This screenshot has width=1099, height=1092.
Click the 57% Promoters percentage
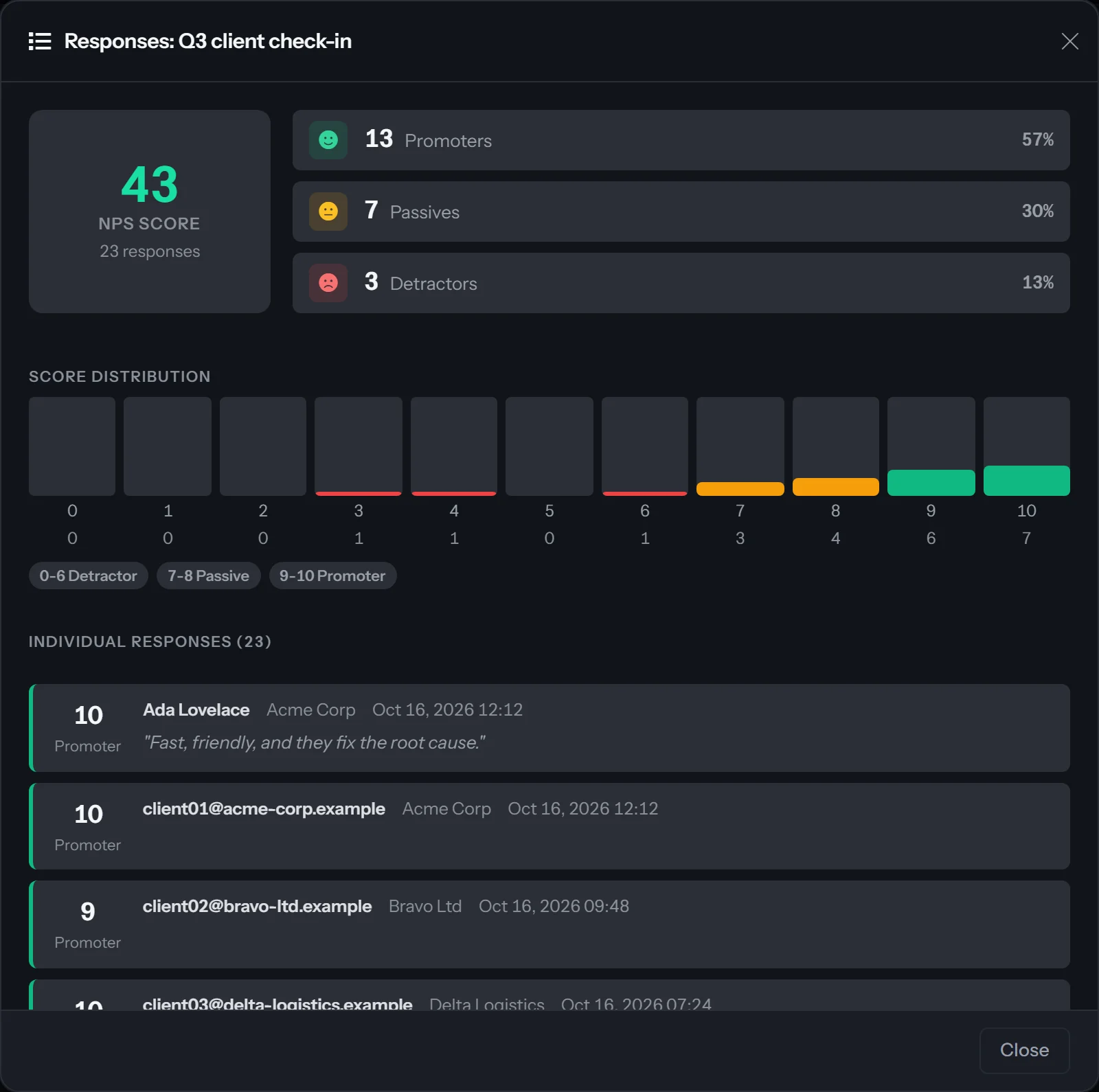pyautogui.click(x=1038, y=139)
